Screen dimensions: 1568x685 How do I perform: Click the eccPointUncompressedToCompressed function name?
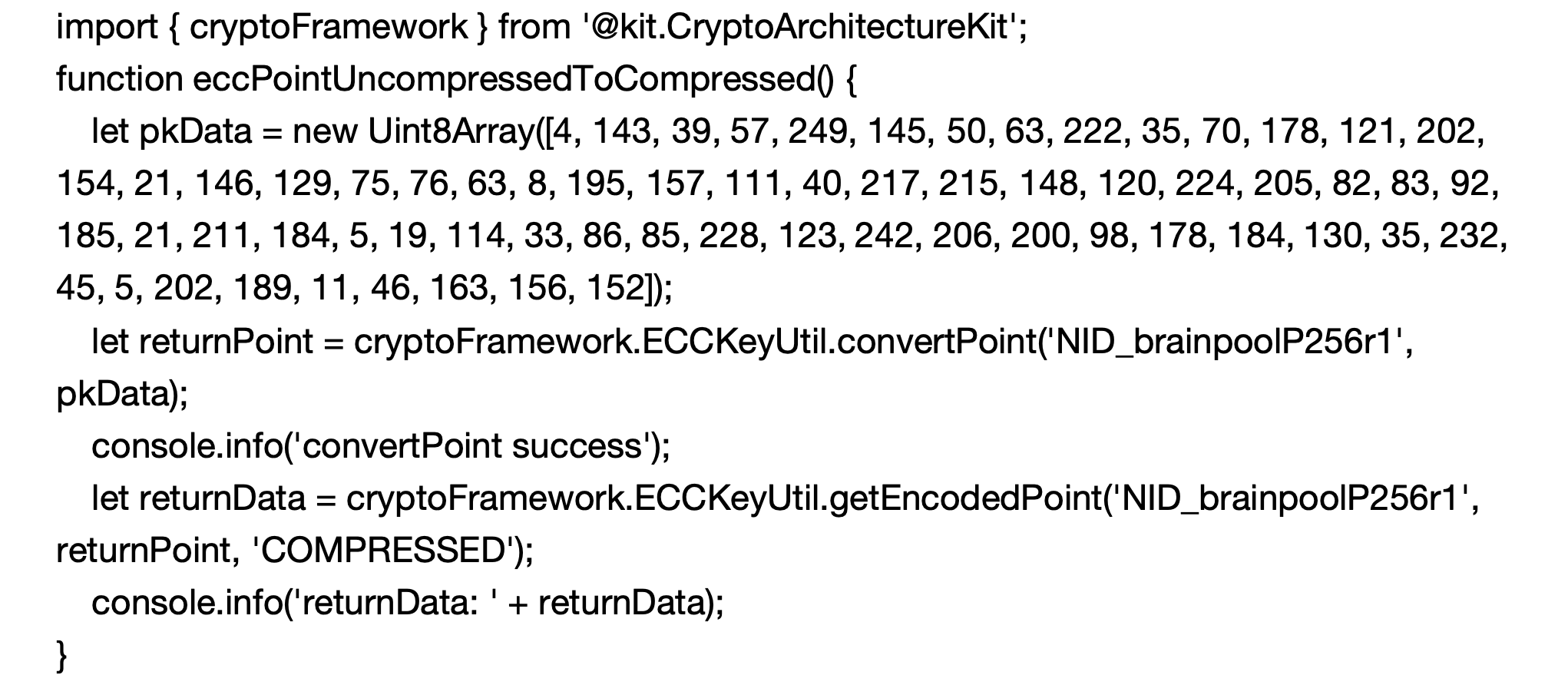tap(512, 80)
